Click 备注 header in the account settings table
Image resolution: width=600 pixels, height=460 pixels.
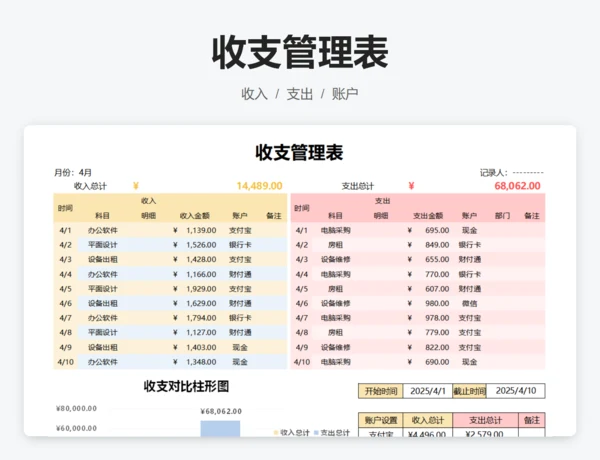(532, 420)
